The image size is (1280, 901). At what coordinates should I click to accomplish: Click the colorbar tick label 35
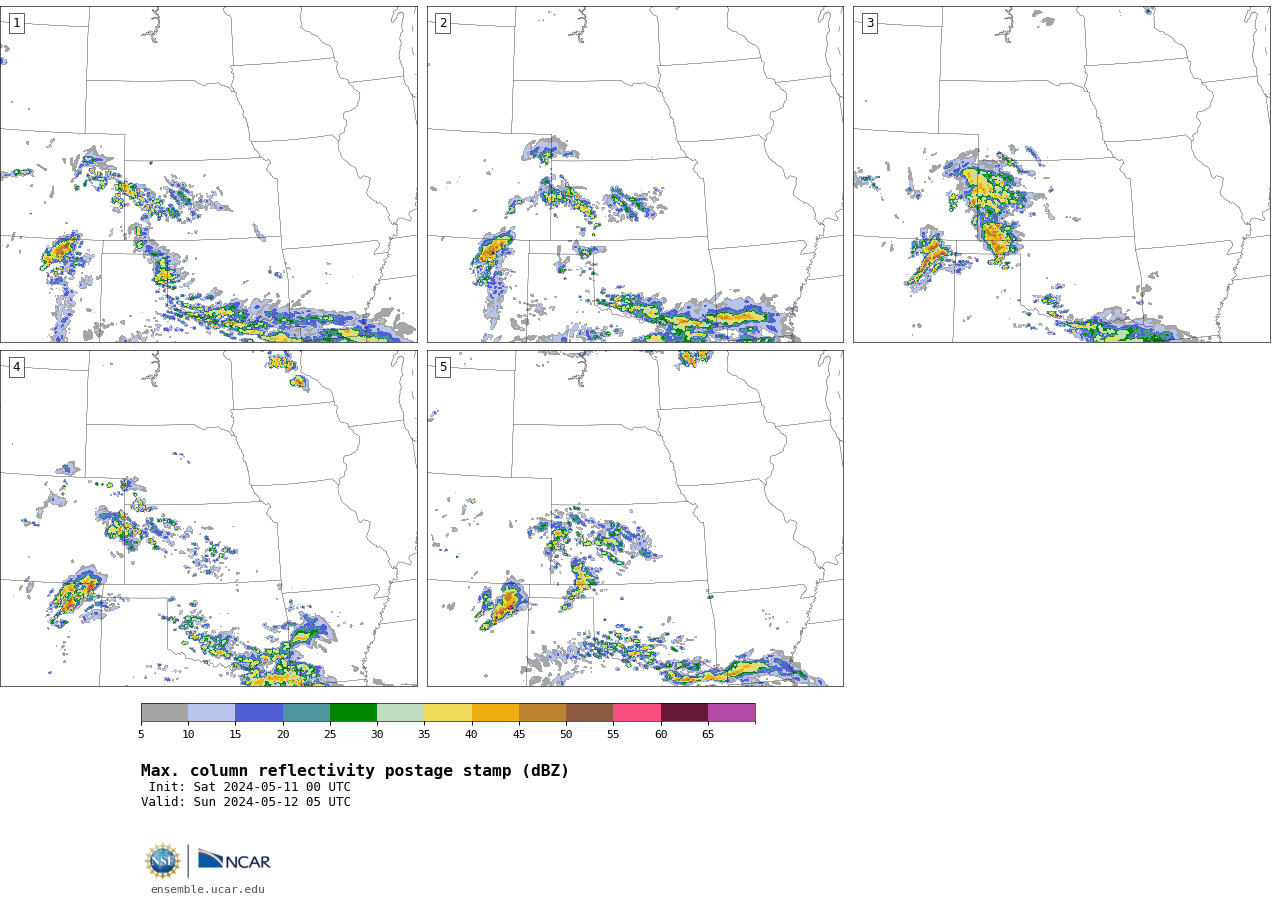[x=424, y=734]
